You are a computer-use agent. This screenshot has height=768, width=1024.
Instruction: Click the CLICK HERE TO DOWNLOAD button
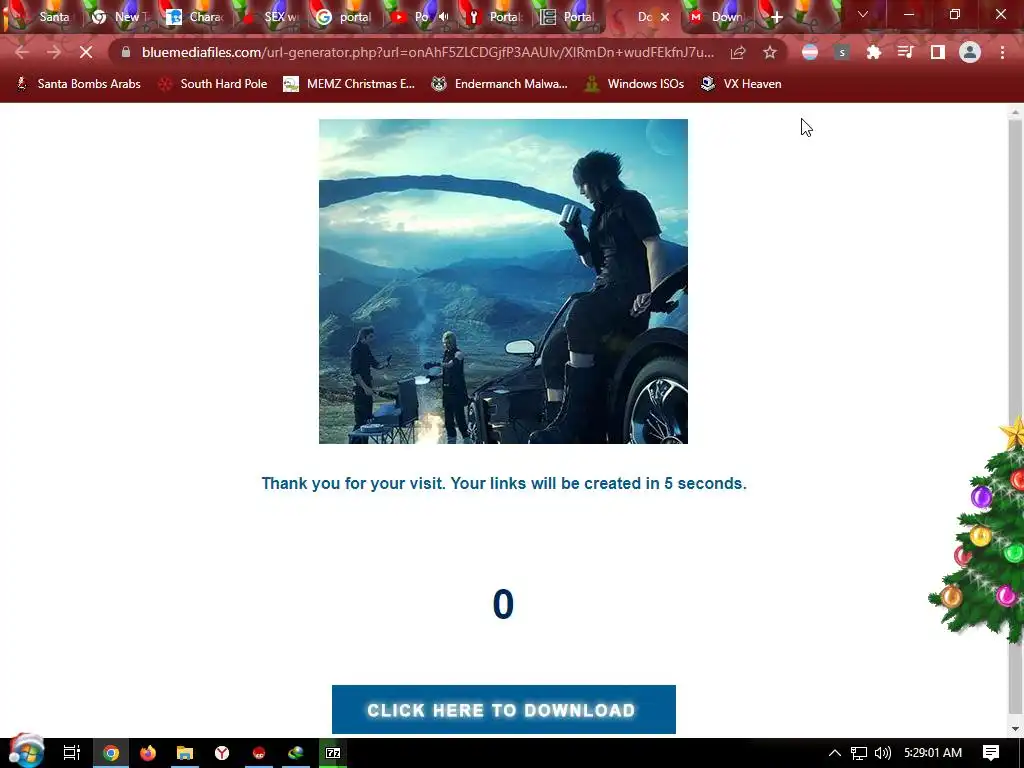[504, 710]
